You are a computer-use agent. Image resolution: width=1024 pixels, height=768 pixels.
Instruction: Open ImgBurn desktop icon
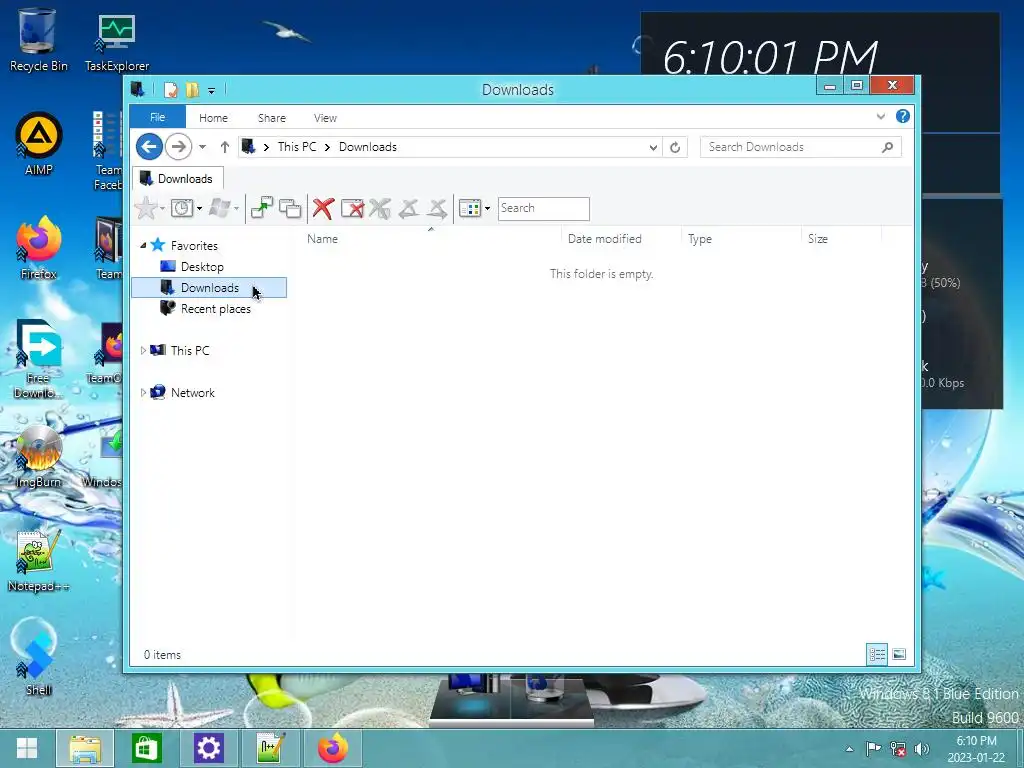(39, 456)
